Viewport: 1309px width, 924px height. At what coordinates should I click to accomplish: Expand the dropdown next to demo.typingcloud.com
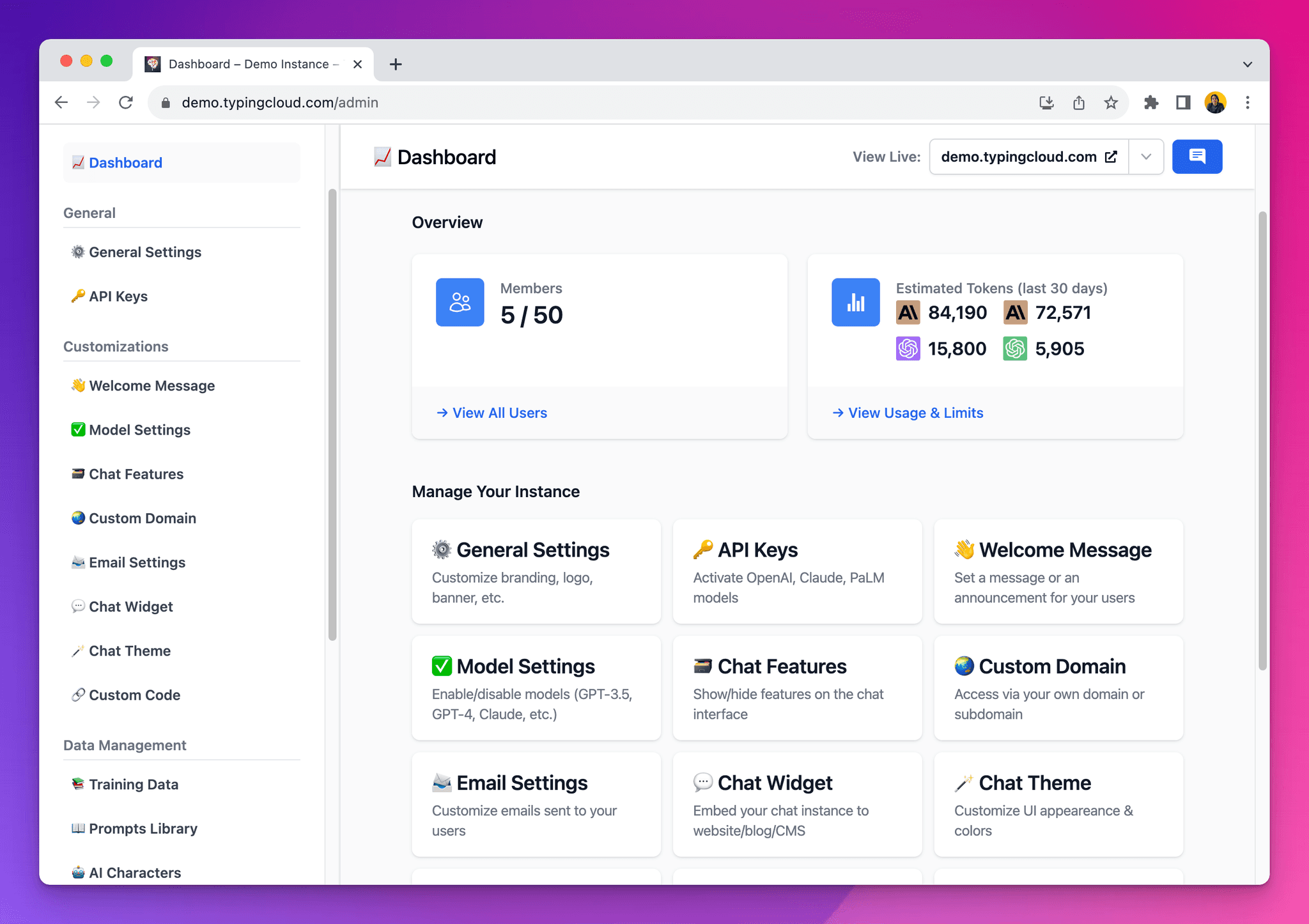pos(1146,157)
